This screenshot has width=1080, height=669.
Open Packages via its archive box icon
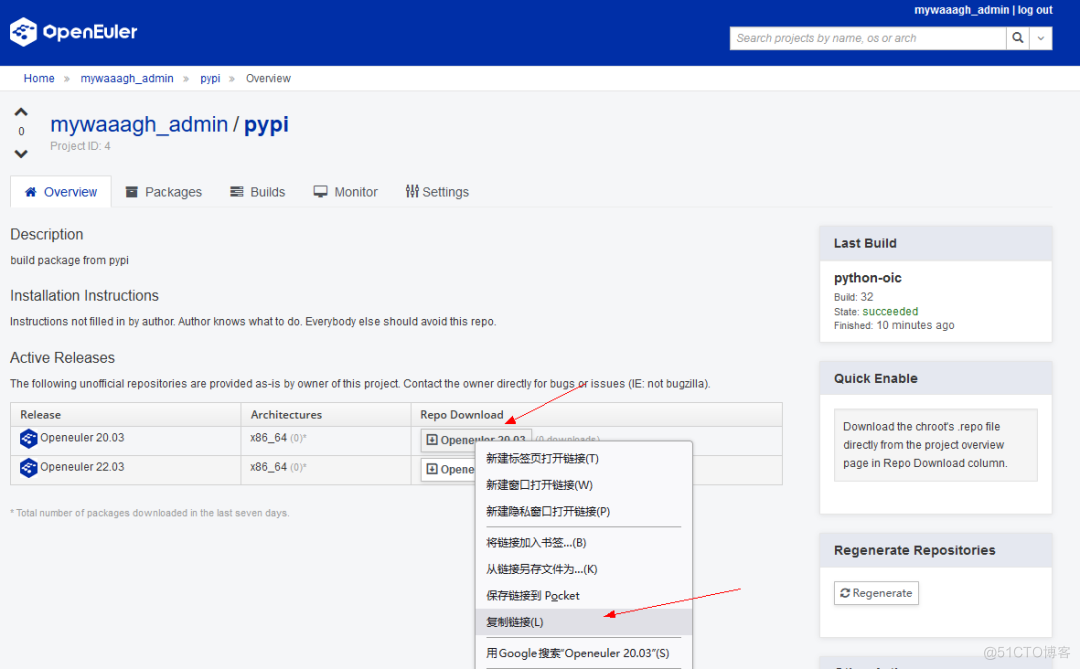pos(131,191)
